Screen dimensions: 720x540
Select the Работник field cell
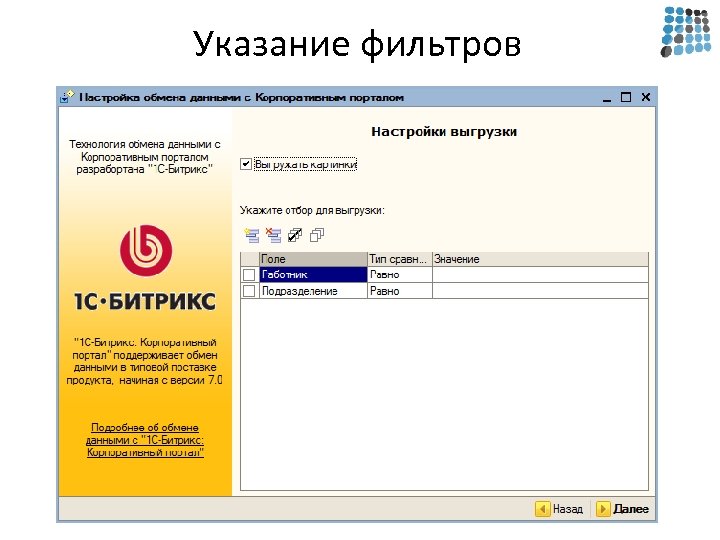tap(313, 275)
